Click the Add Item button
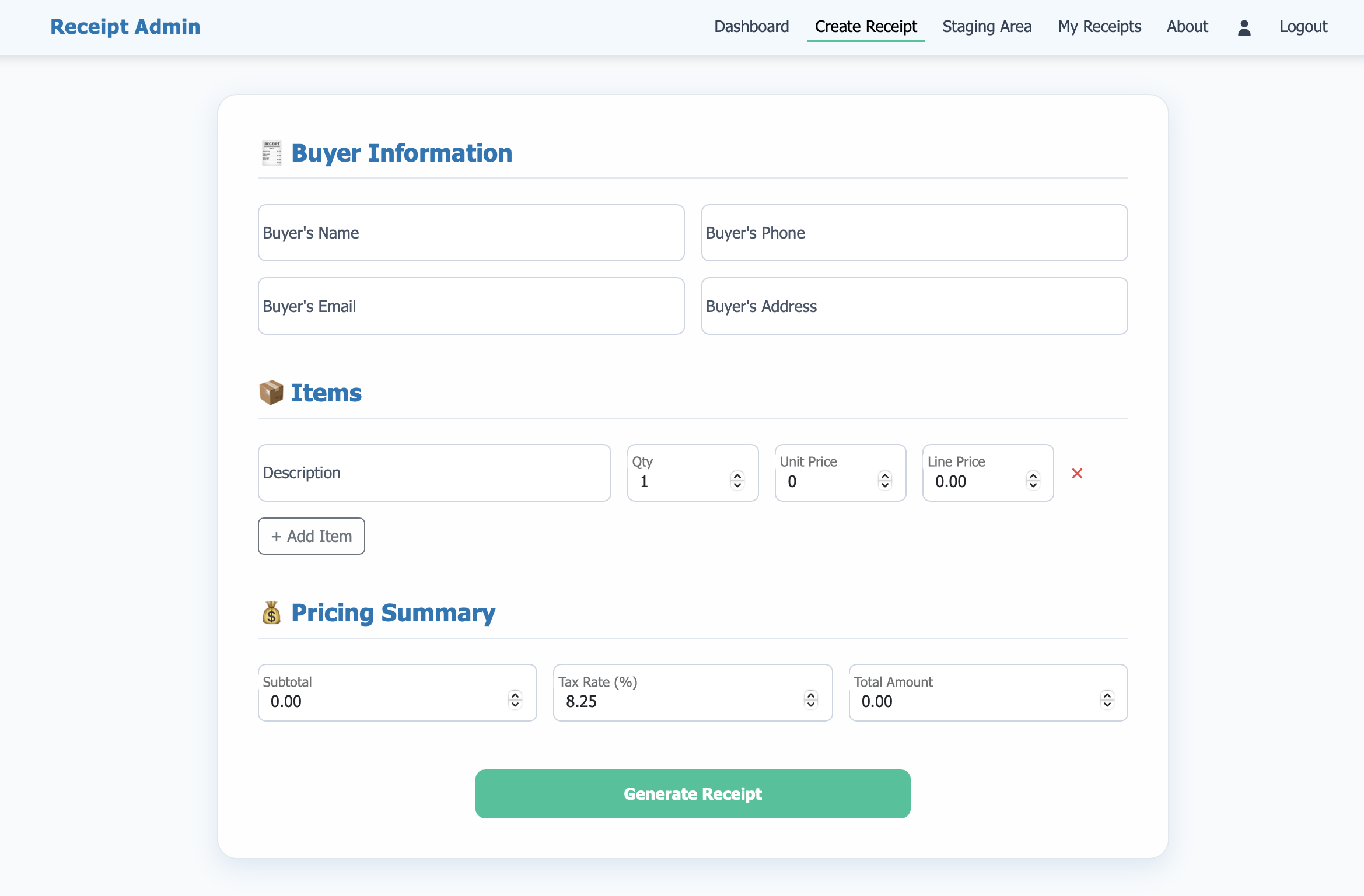This screenshot has width=1364, height=896. (x=312, y=536)
